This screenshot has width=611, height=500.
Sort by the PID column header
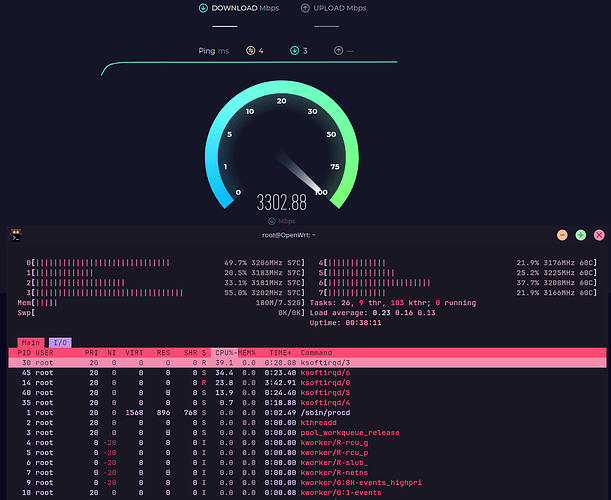click(x=24, y=353)
